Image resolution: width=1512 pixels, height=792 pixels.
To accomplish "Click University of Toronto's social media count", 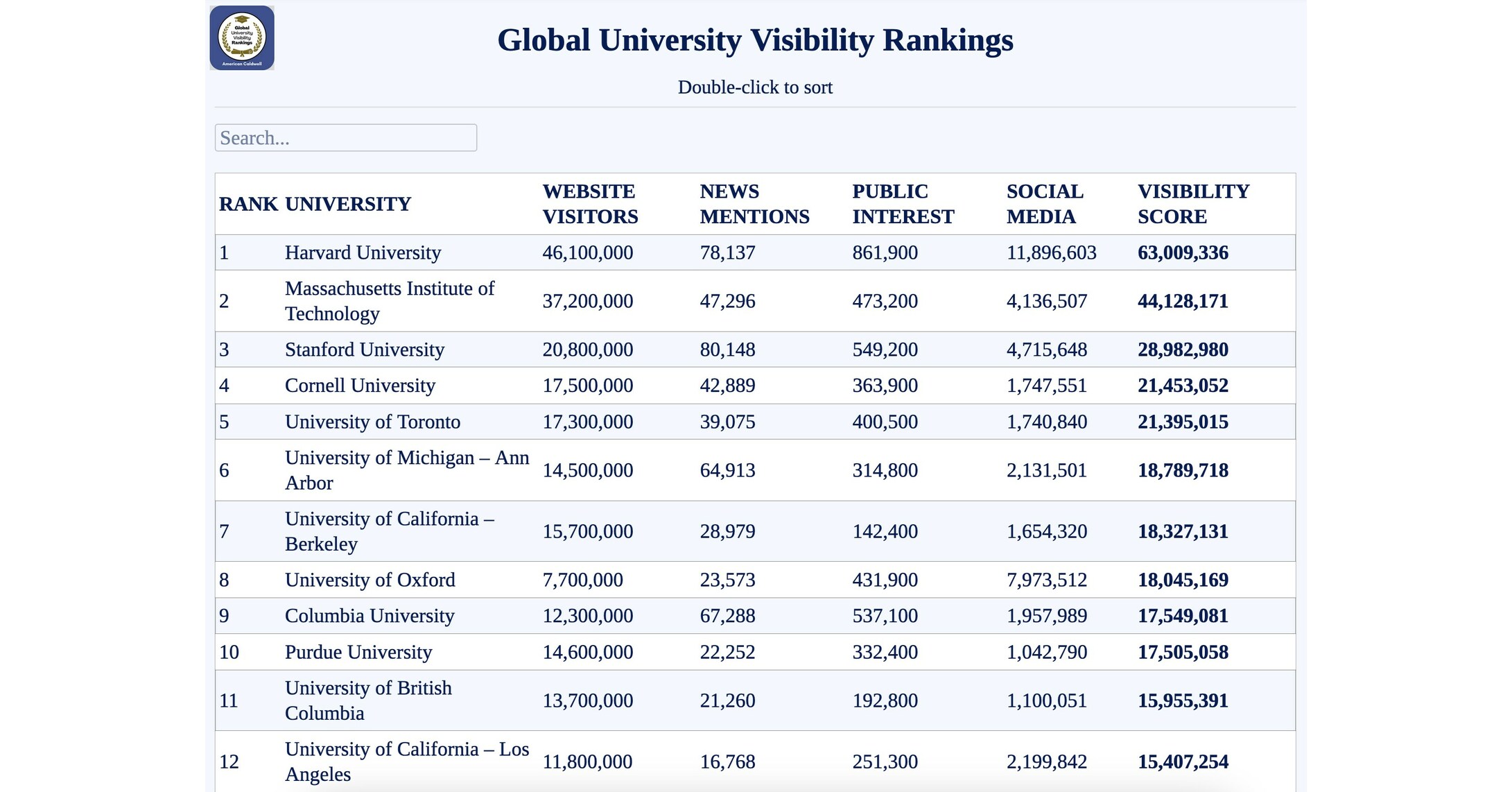I will pos(1047,421).
